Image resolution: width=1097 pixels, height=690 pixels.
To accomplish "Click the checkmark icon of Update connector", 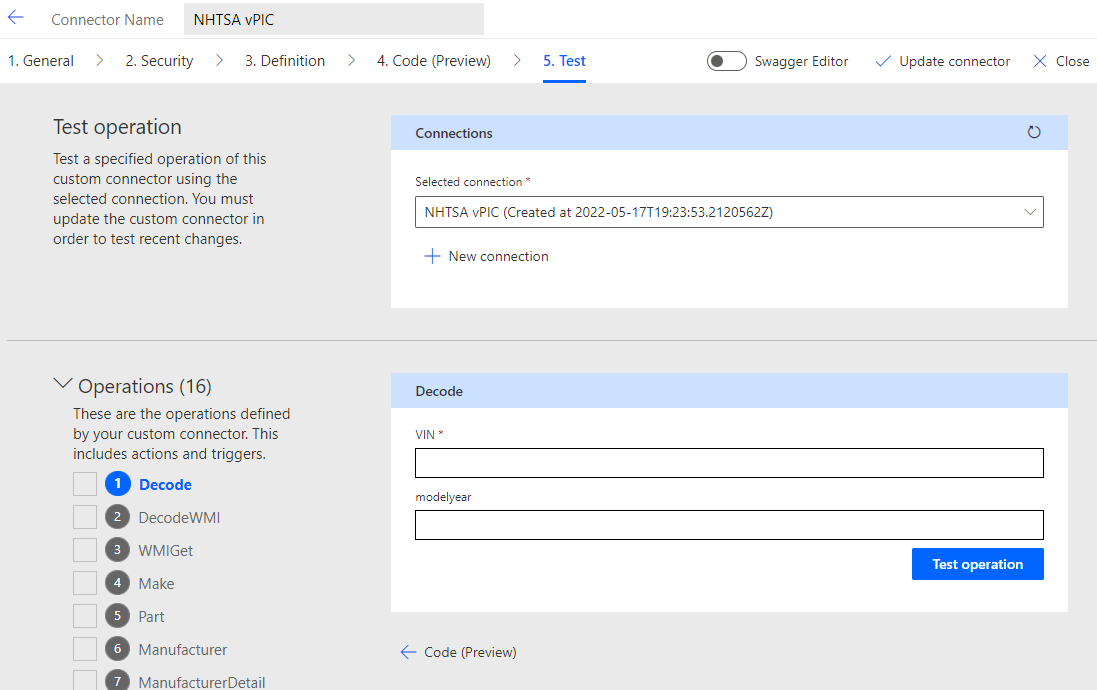I will [883, 61].
